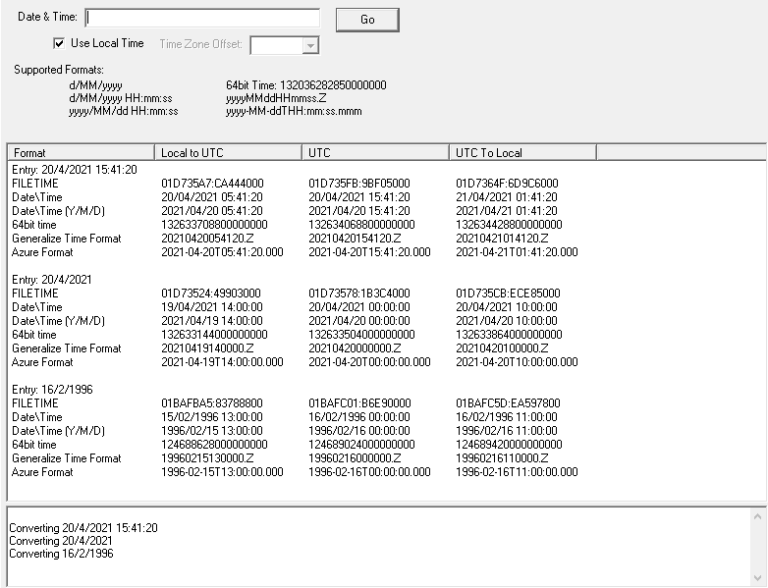Click 64bit time 124688628000000000
768x588 pixels.
click(214, 444)
